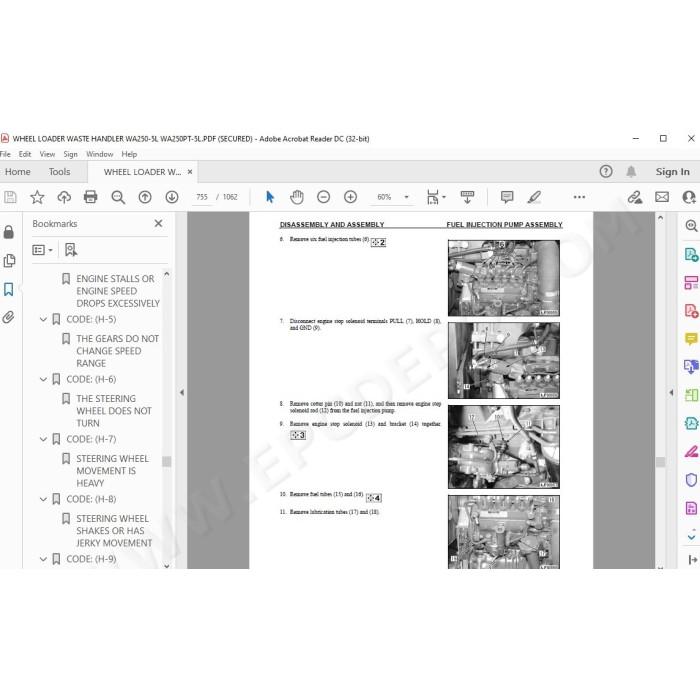Toggle the Bookmarks panel icon
Image resolution: width=700 pixels, height=700 pixels.
tap(8, 289)
